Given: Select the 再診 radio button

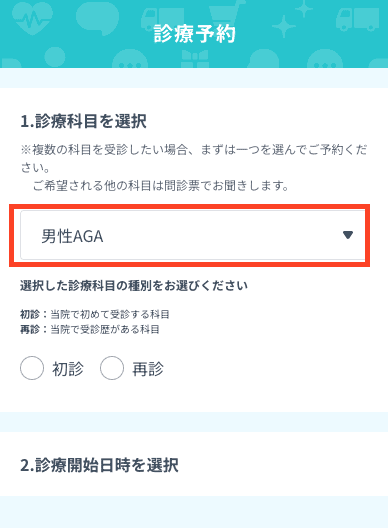Looking at the screenshot, I should [112, 368].
